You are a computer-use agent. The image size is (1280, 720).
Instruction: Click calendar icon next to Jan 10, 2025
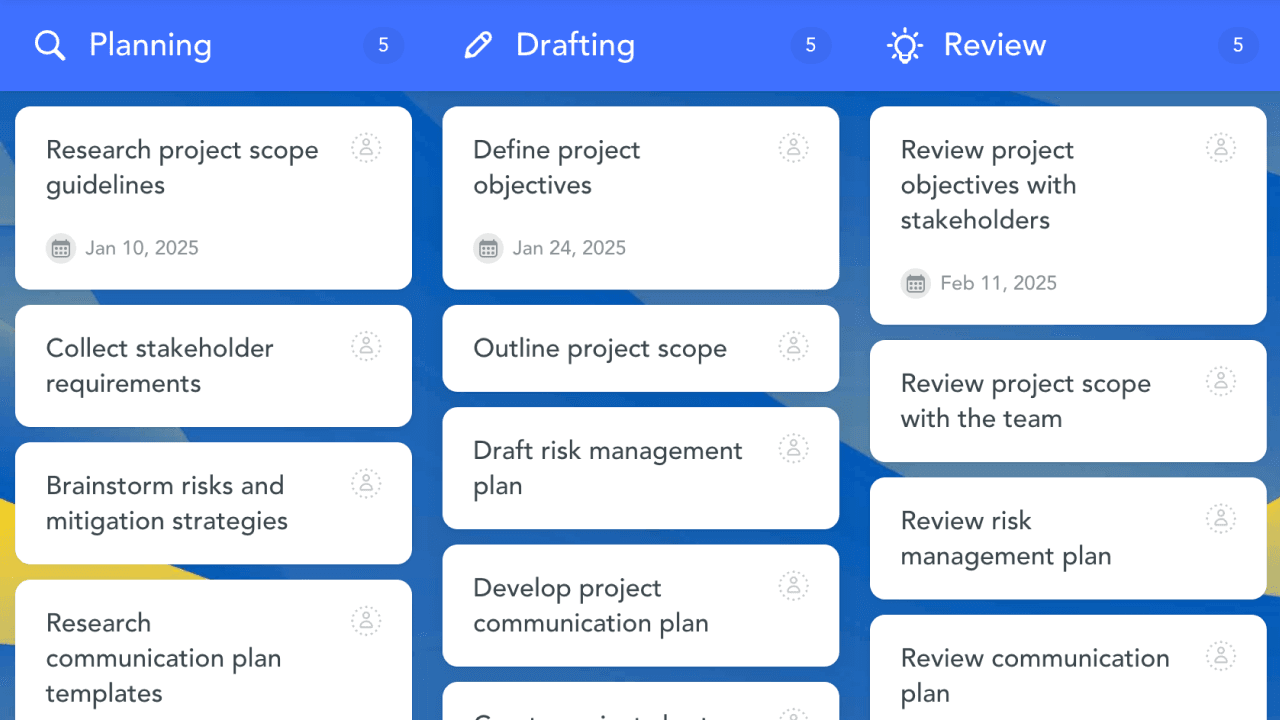point(61,248)
